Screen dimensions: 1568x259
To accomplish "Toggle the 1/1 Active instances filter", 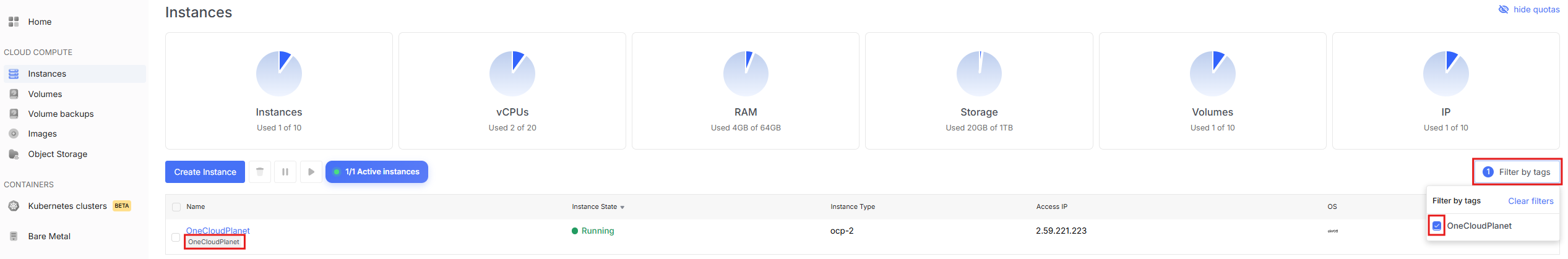I will (x=377, y=172).
